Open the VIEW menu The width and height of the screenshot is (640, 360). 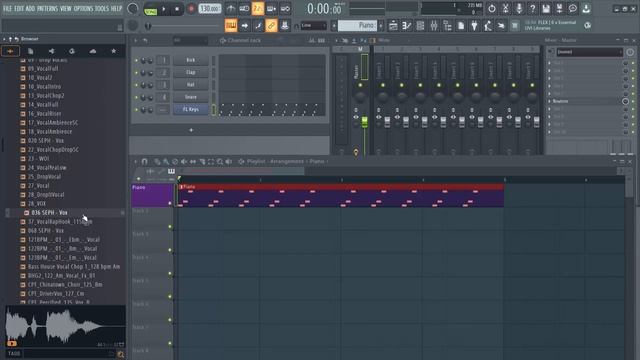point(65,8)
